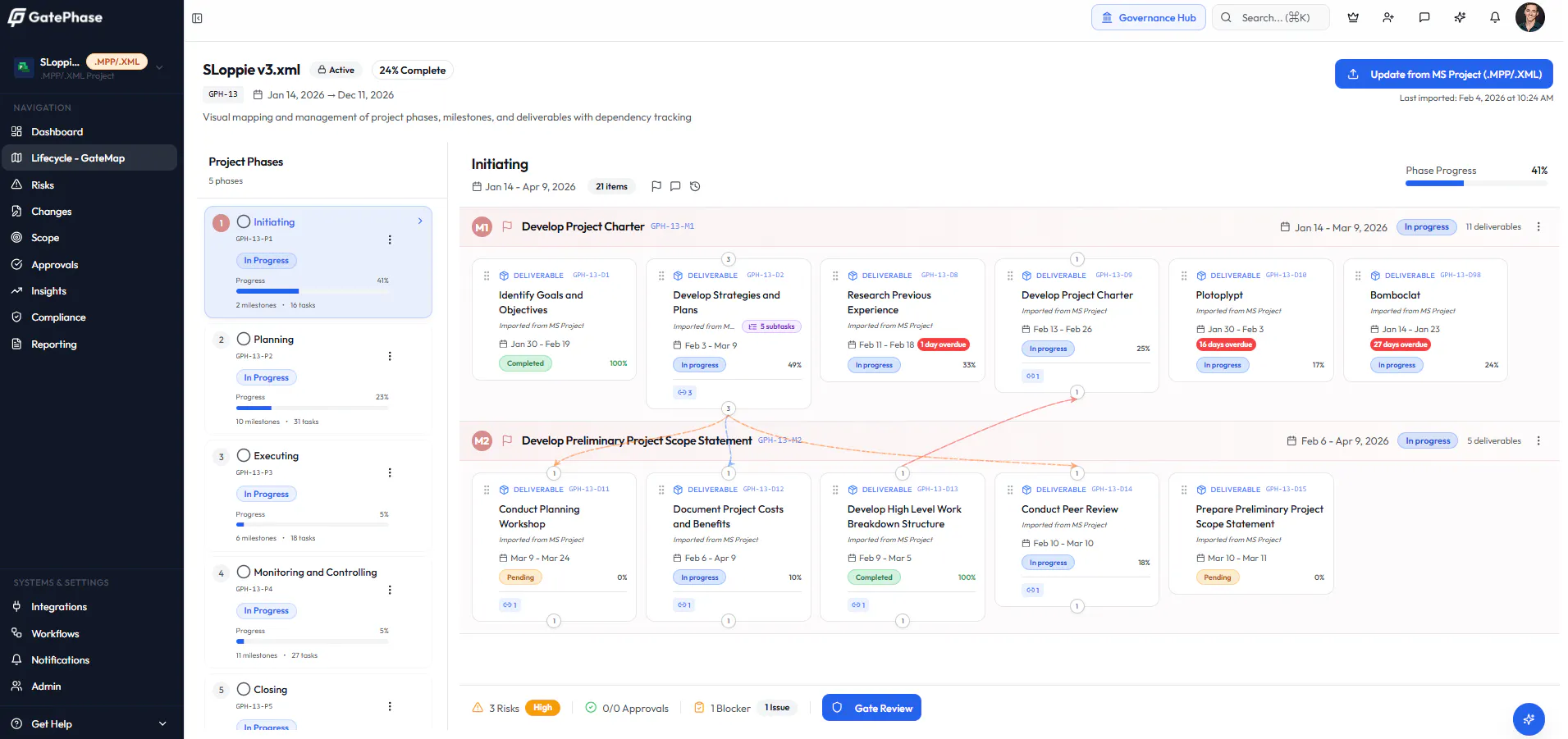
Task: Click the GatePhase logo
Action: click(55, 17)
